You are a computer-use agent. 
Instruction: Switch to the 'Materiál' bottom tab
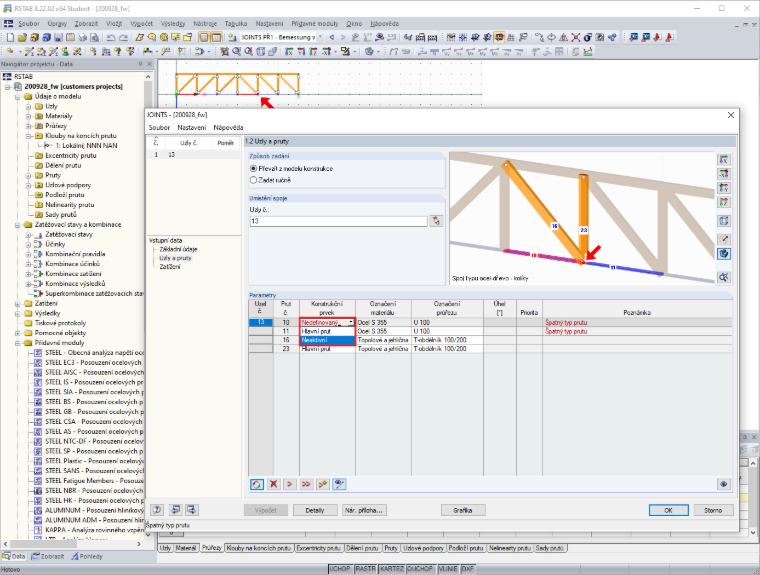tap(186, 548)
